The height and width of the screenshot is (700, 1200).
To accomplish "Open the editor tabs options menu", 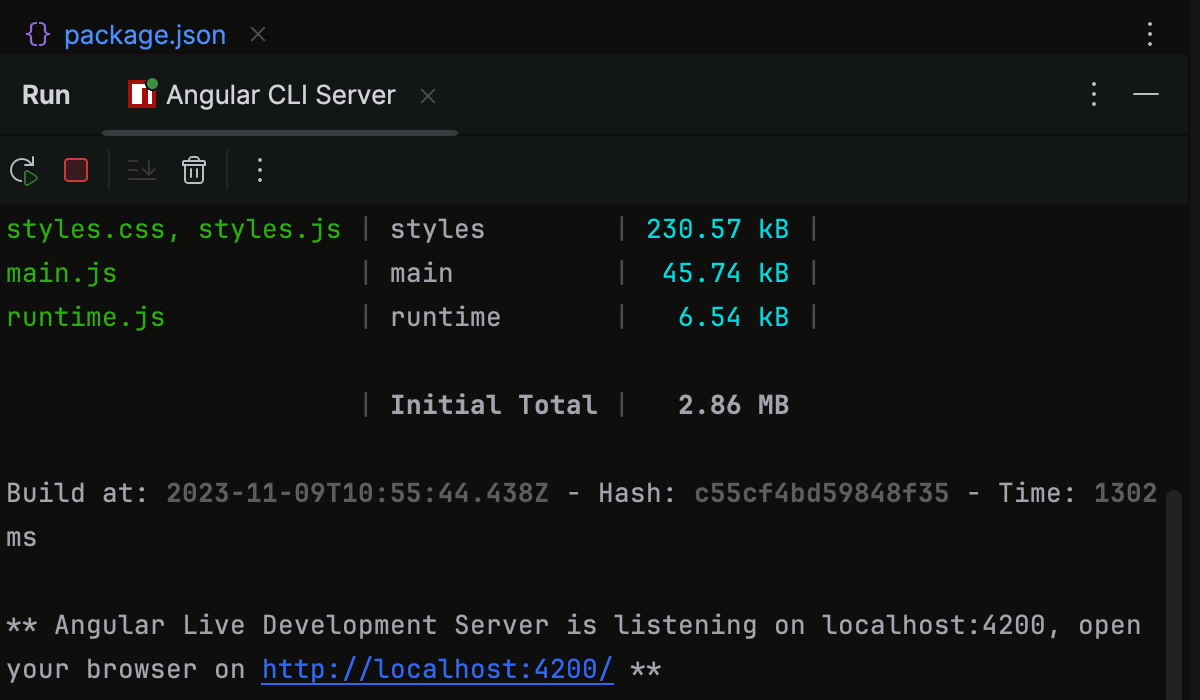I will coord(1148,33).
